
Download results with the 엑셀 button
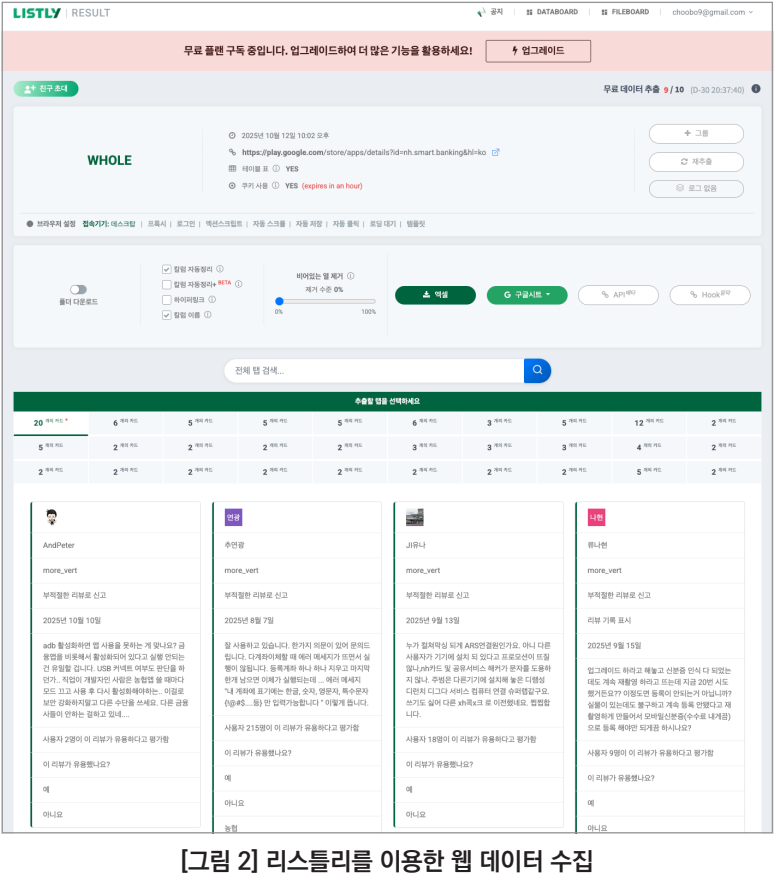(435, 295)
